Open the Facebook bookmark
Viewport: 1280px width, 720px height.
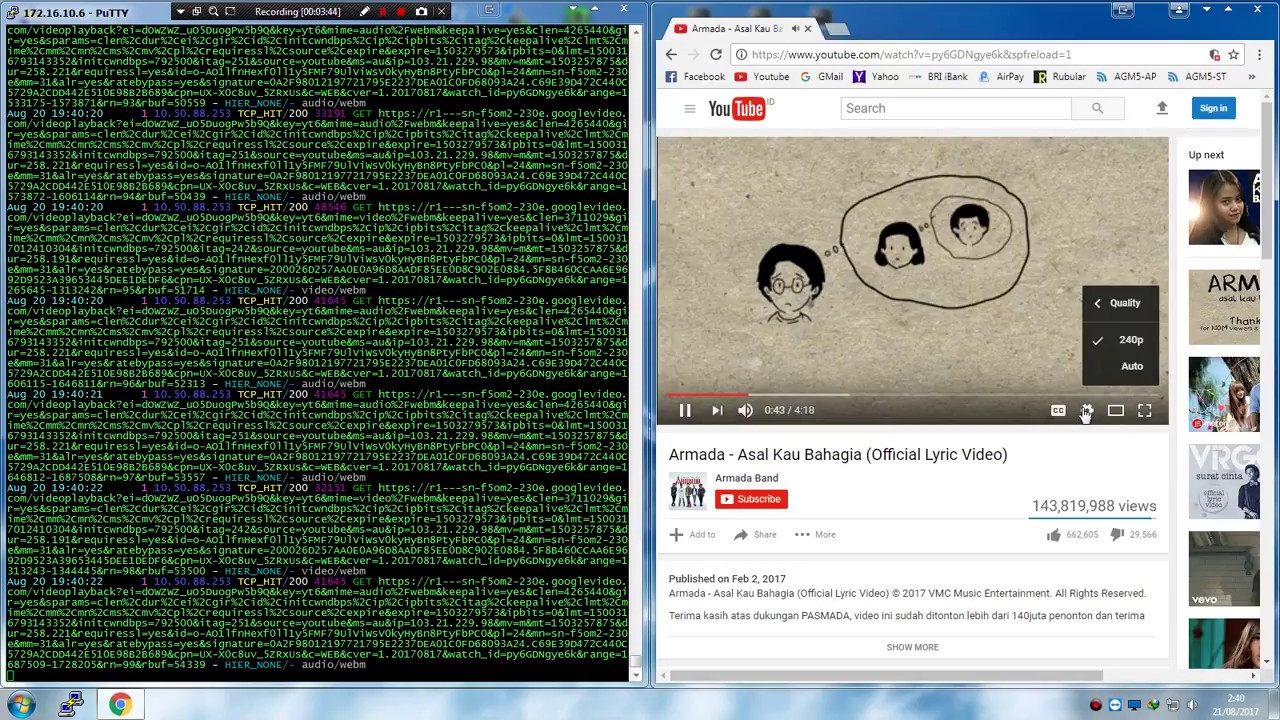(695, 77)
